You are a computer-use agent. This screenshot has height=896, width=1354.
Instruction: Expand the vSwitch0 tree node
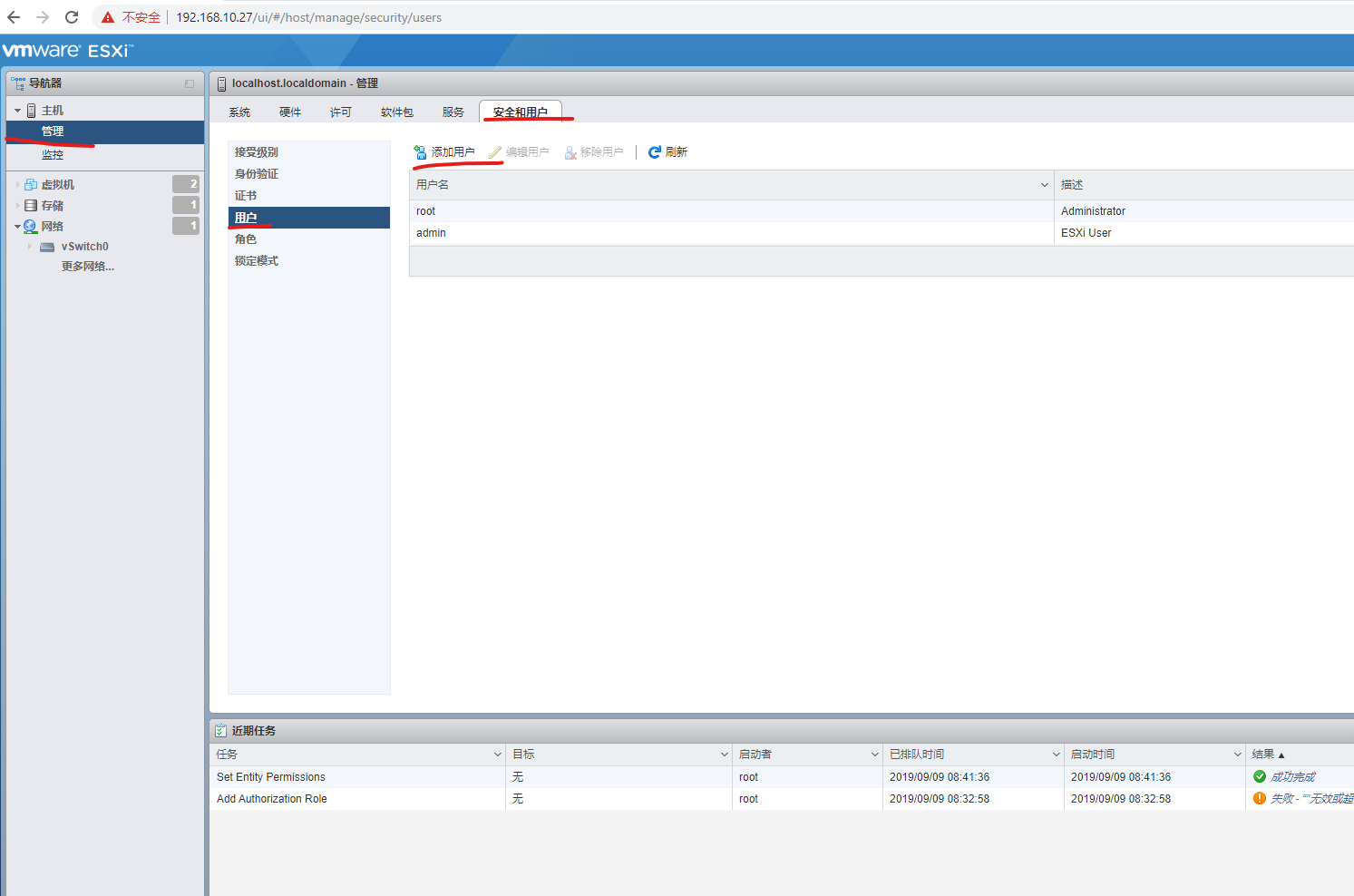point(30,247)
